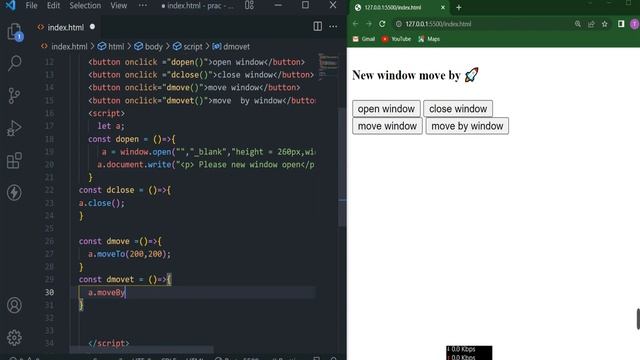Image resolution: width=640 pixels, height=360 pixels.
Task: Click the 'close window' button on page
Action: 458,109
